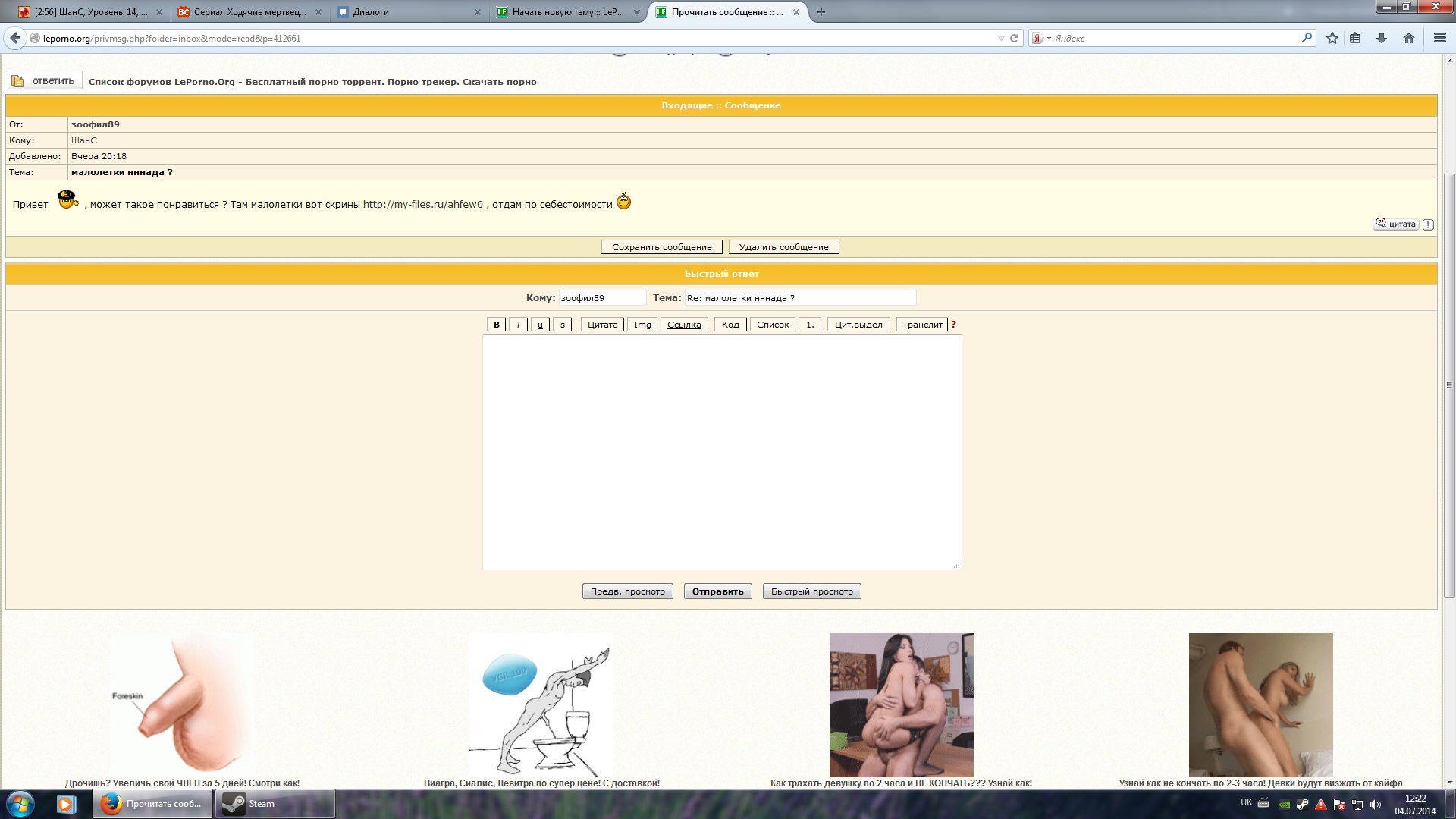
Task: Go to the browser home page icon
Action: pos(1408,38)
